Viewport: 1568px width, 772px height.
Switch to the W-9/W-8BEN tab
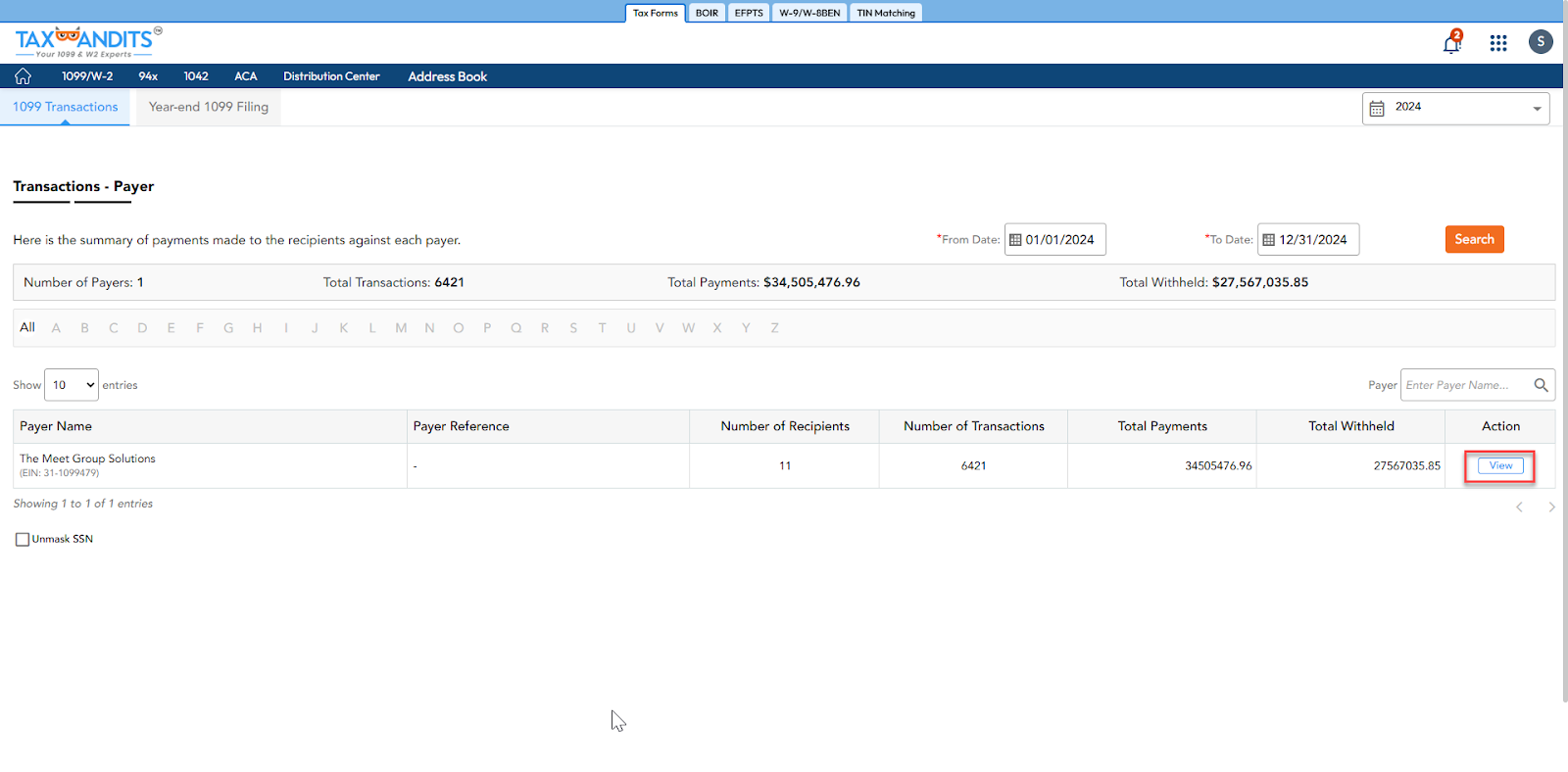click(x=809, y=13)
